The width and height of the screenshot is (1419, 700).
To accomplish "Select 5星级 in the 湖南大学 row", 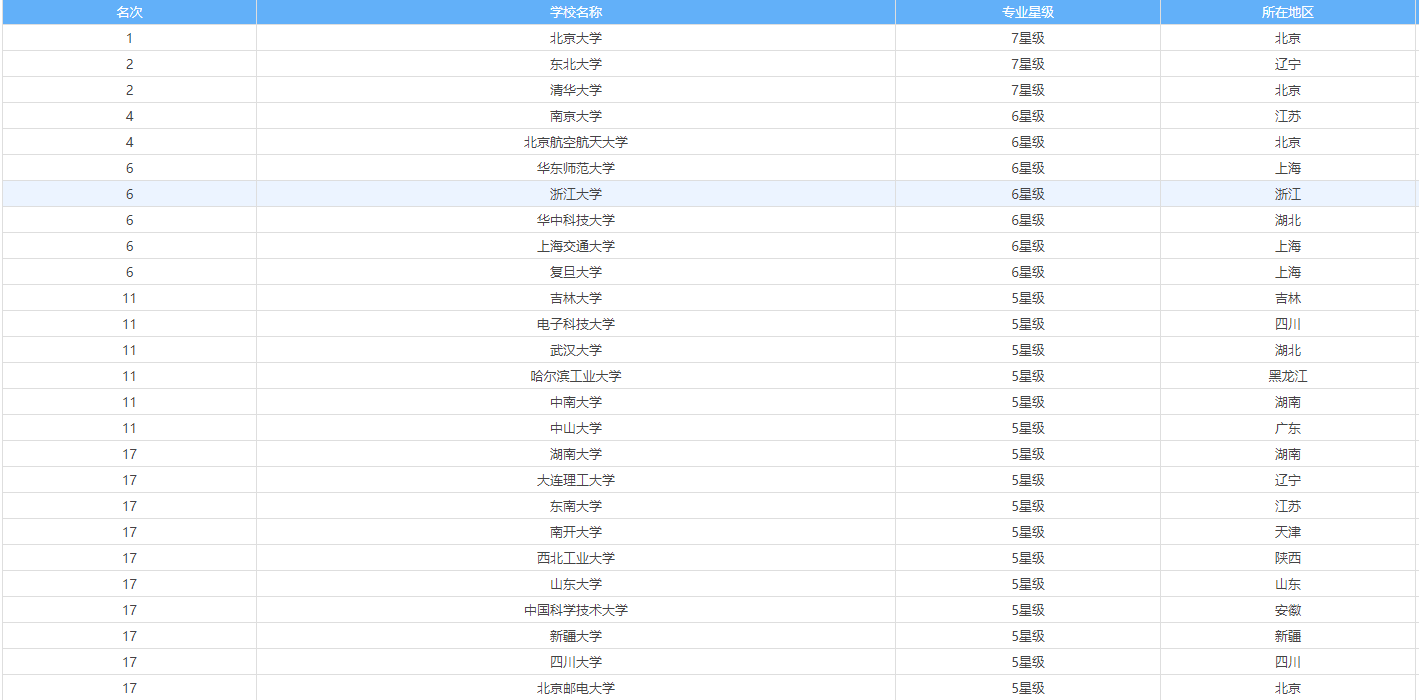I will click(1028, 454).
